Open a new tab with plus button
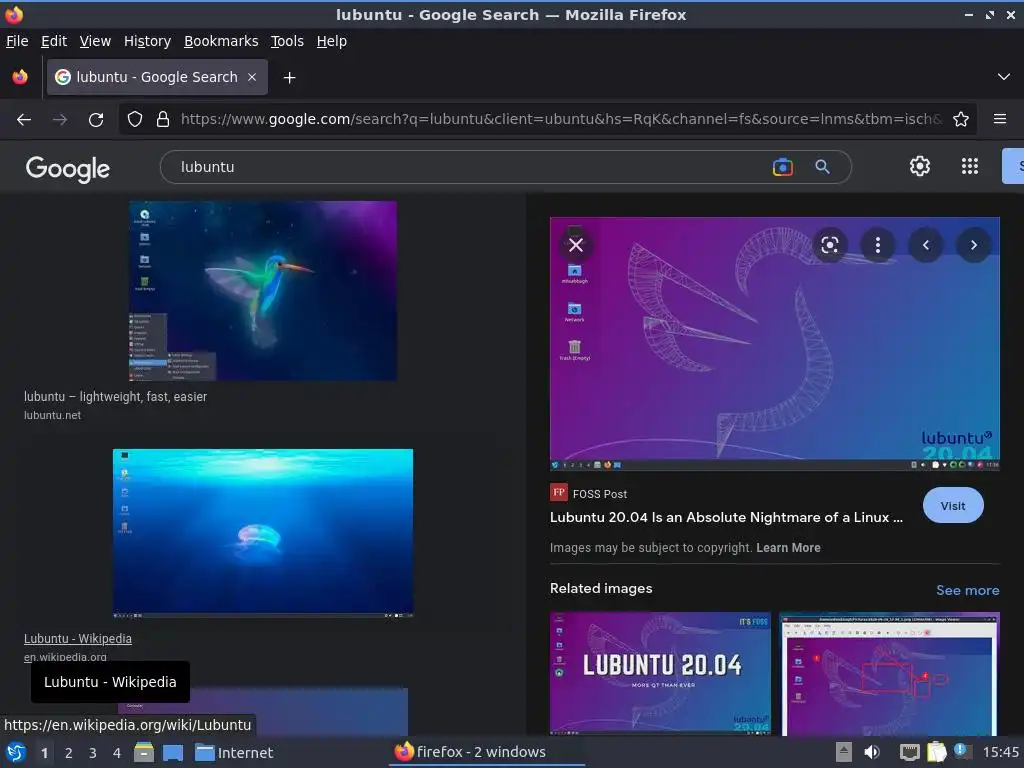Viewport: 1024px width, 768px height. click(289, 78)
